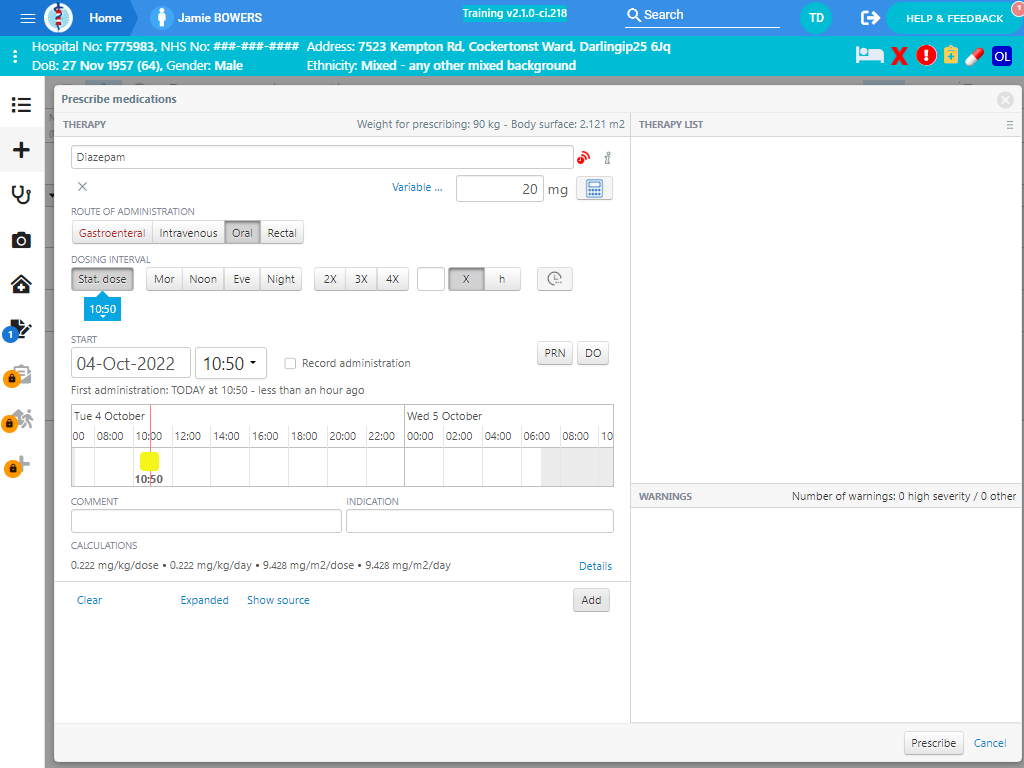Open the Therapy List menu icon
The width and height of the screenshot is (1024, 768).
(1010, 125)
